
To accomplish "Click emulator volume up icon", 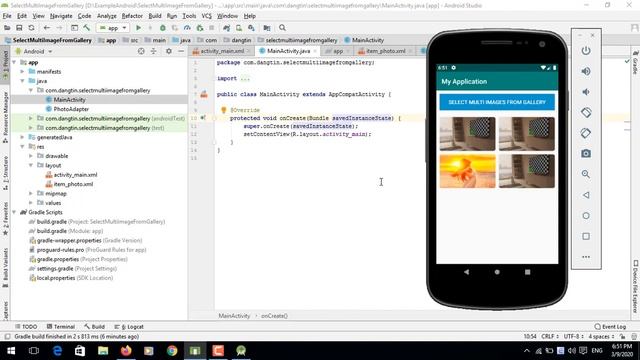I will (x=586, y=71).
